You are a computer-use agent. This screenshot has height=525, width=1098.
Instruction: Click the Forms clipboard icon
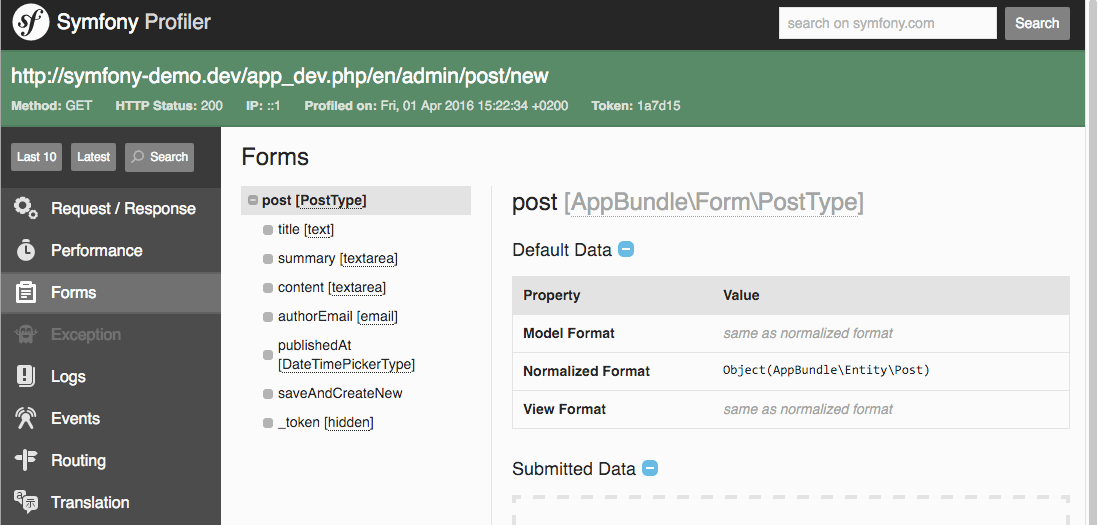coord(26,292)
